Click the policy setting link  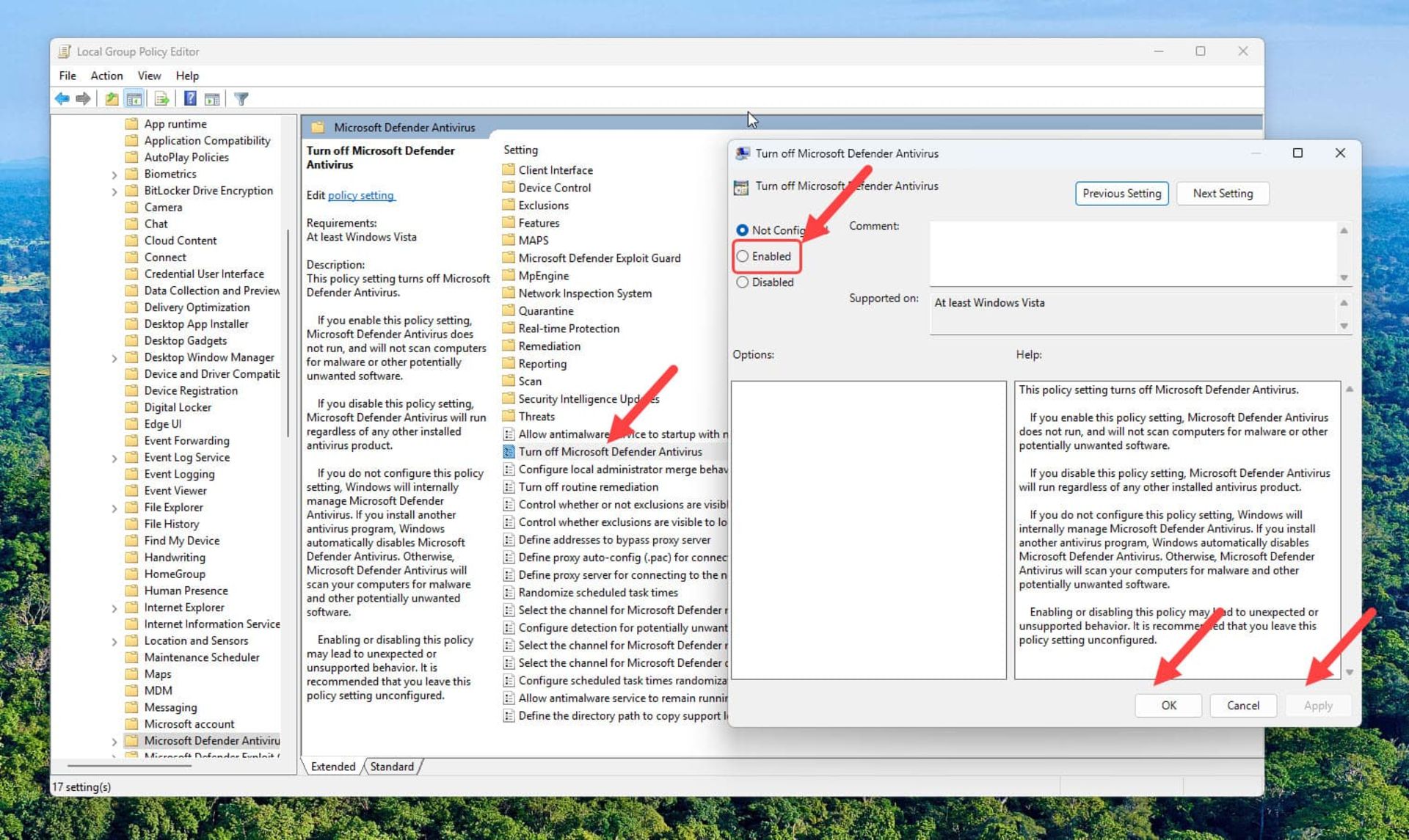(x=361, y=195)
